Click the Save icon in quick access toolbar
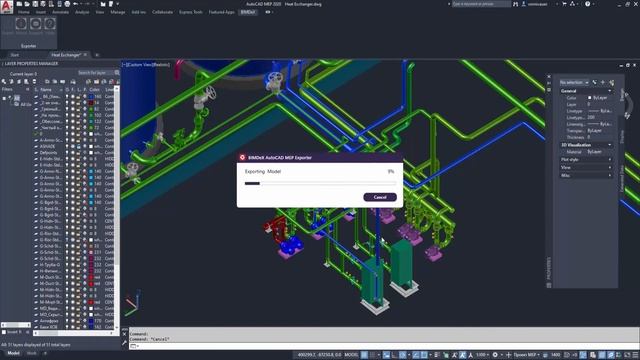640x360 pixels. pyautogui.click(x=35, y=4)
